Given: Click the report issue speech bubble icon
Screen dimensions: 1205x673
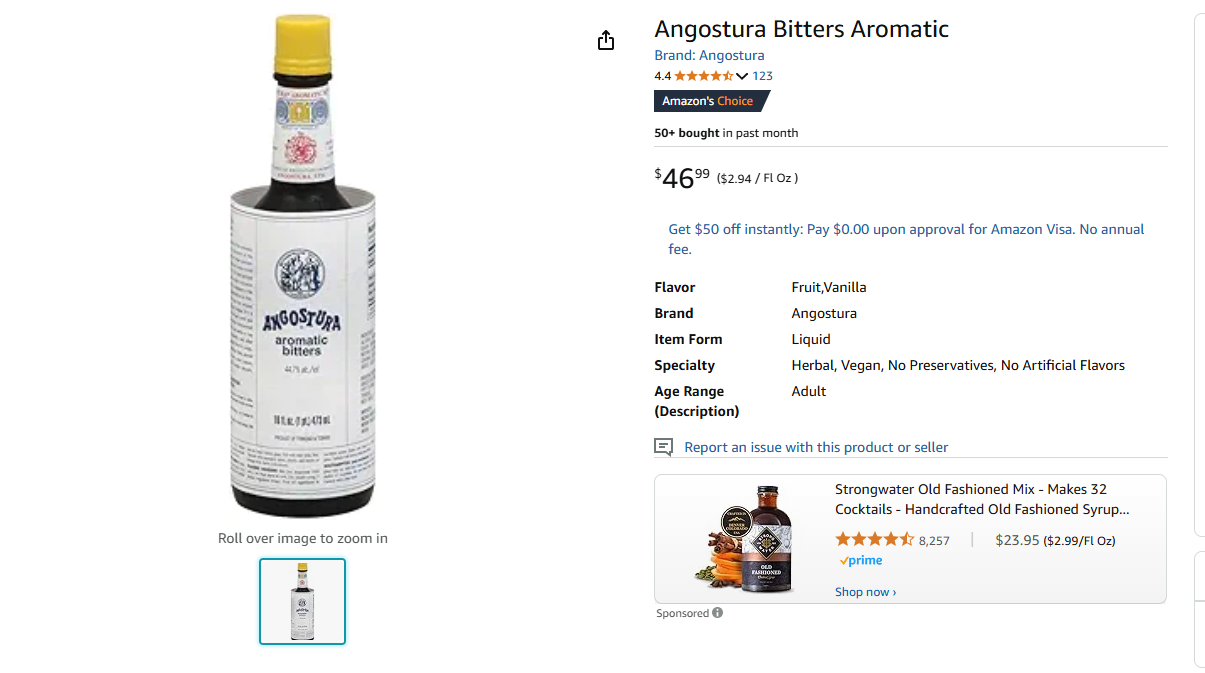Looking at the screenshot, I should [663, 447].
